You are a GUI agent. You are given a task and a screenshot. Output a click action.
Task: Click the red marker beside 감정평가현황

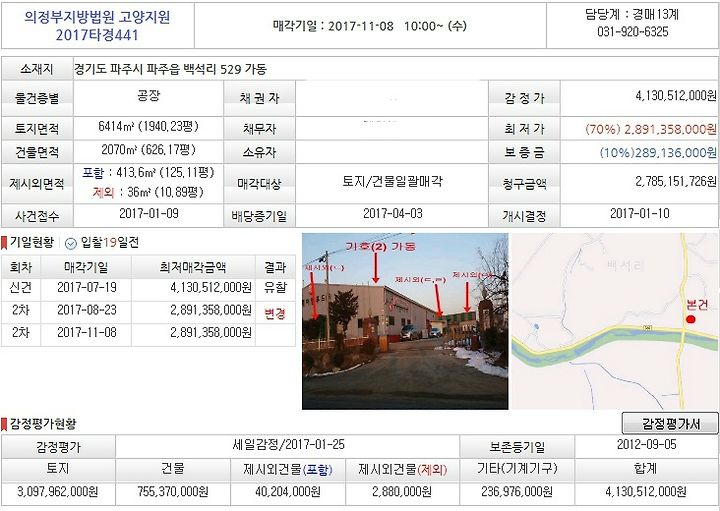(x=4, y=424)
